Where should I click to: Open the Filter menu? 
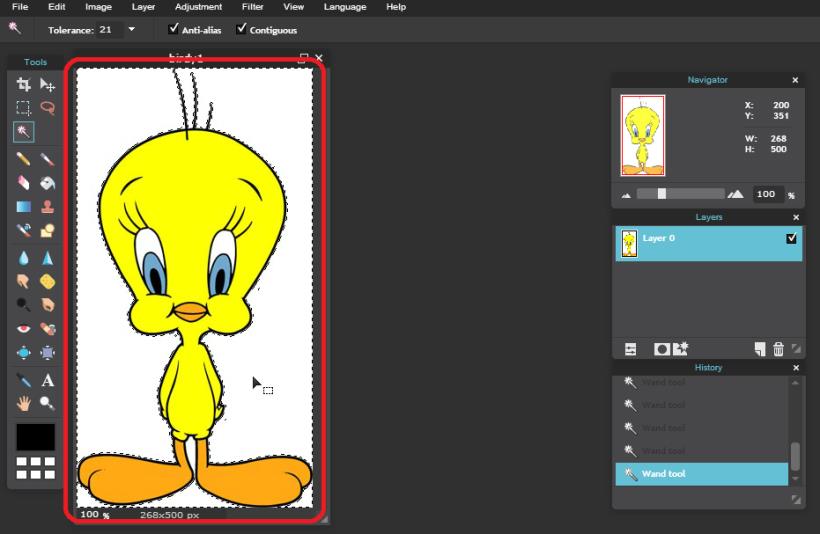(x=253, y=7)
